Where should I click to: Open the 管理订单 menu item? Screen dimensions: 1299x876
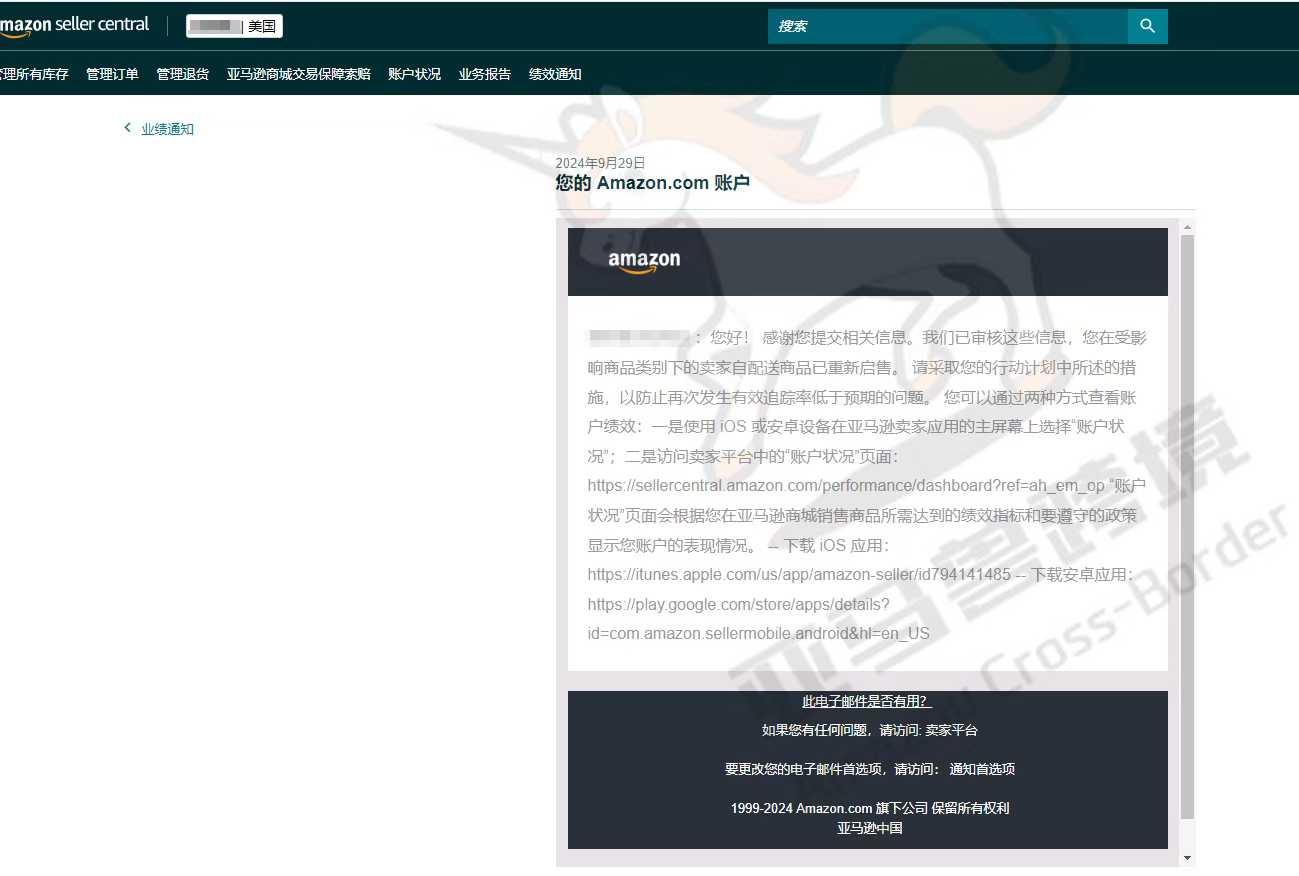coord(112,74)
